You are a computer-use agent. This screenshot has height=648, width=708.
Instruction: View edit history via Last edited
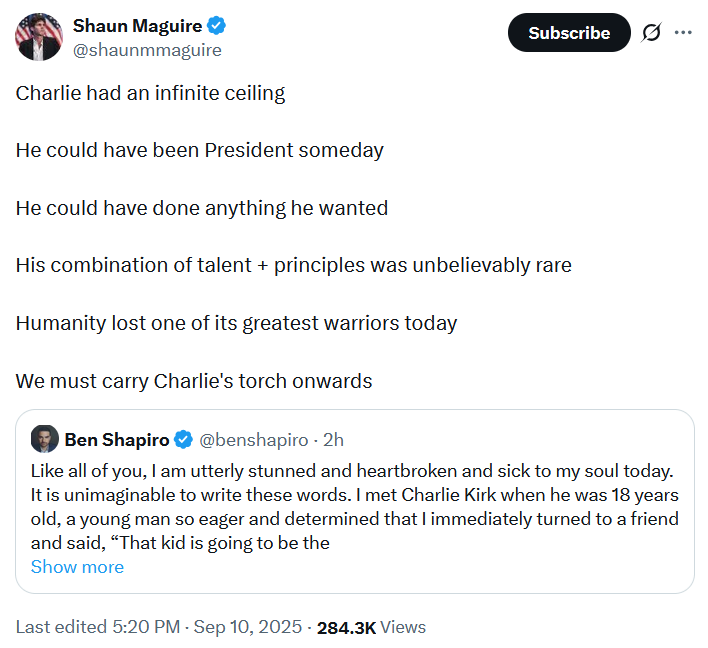pyautogui.click(x=99, y=627)
